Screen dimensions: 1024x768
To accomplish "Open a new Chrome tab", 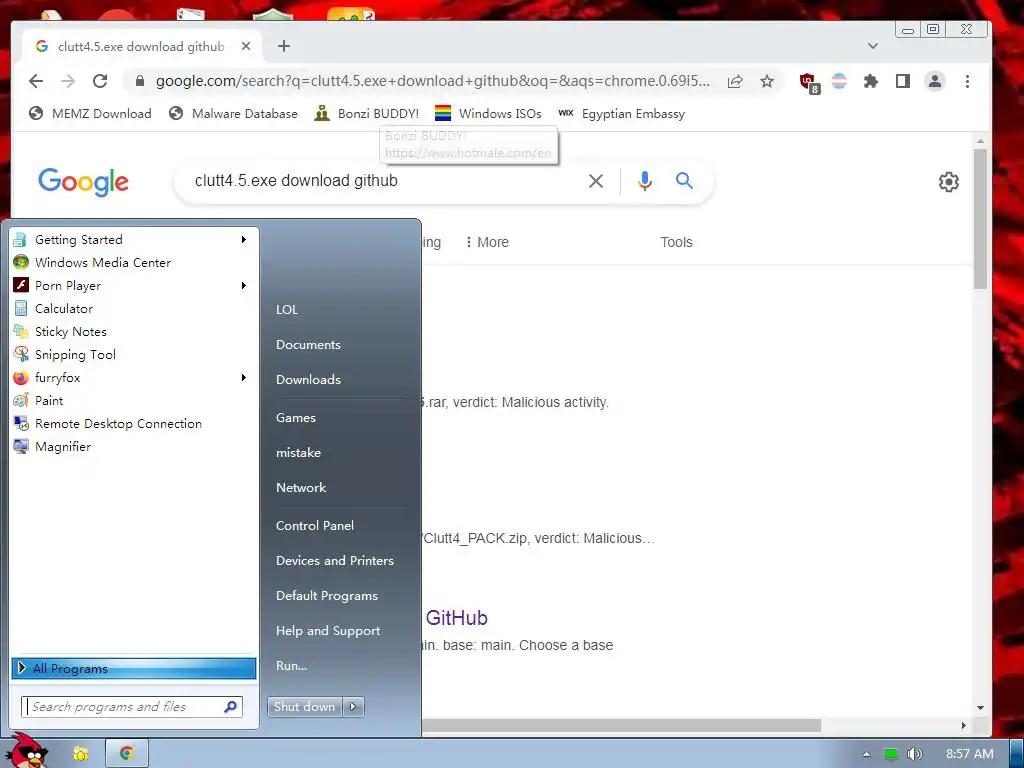I will (x=283, y=46).
